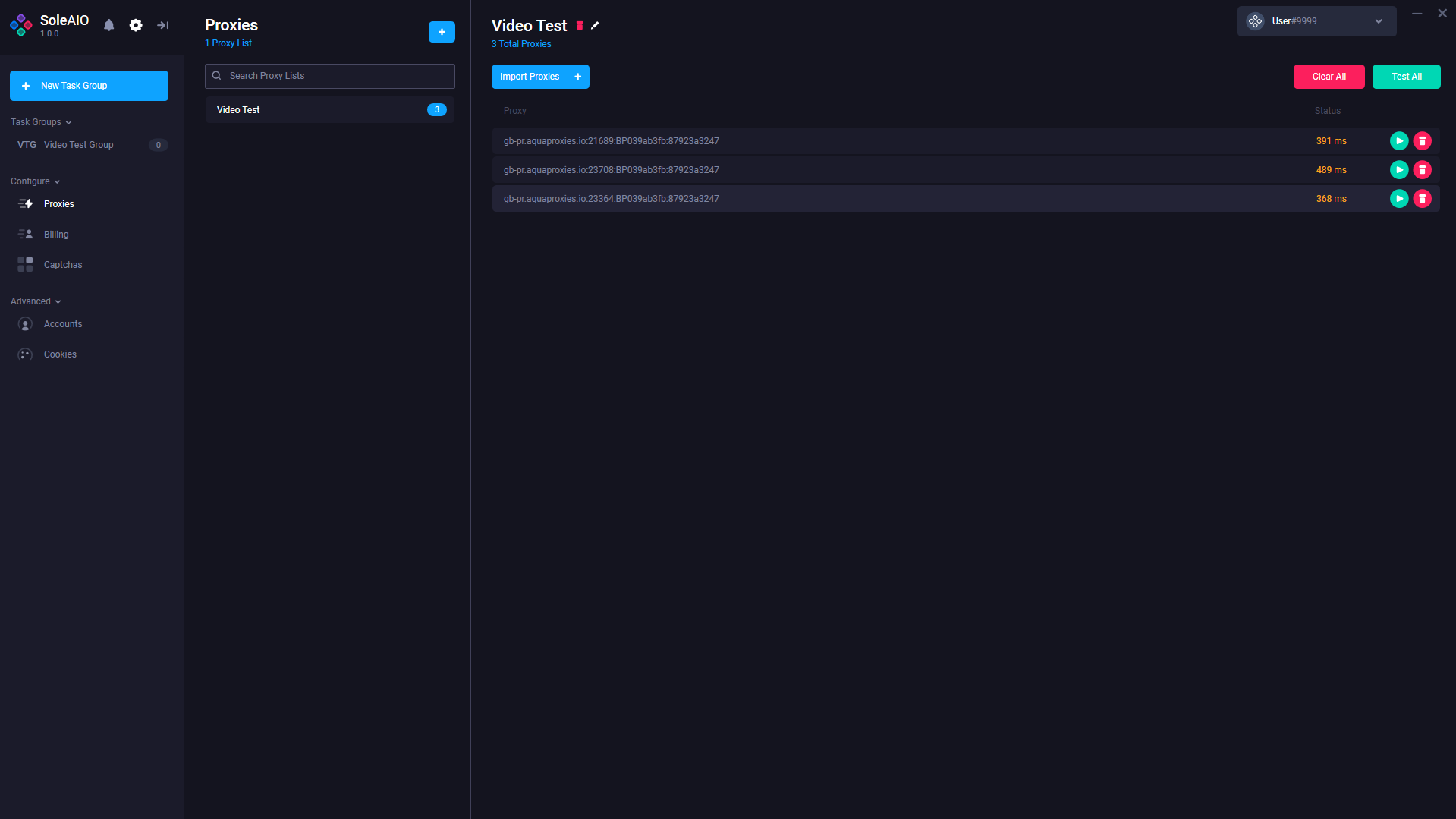Run test on the 368 ms proxy
Screen dimensions: 1456x819
[x=1399, y=199]
